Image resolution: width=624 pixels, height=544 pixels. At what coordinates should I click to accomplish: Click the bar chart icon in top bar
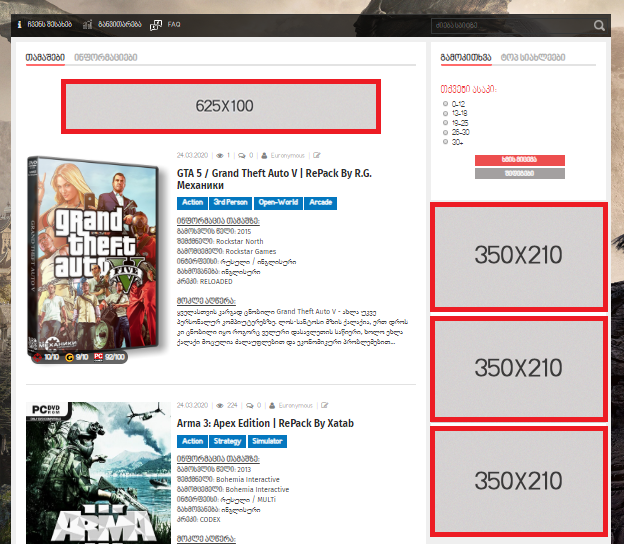pyautogui.click(x=88, y=24)
